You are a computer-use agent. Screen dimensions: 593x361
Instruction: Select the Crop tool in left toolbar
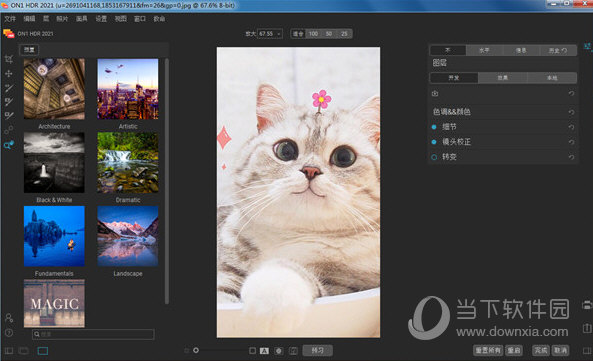9,59
